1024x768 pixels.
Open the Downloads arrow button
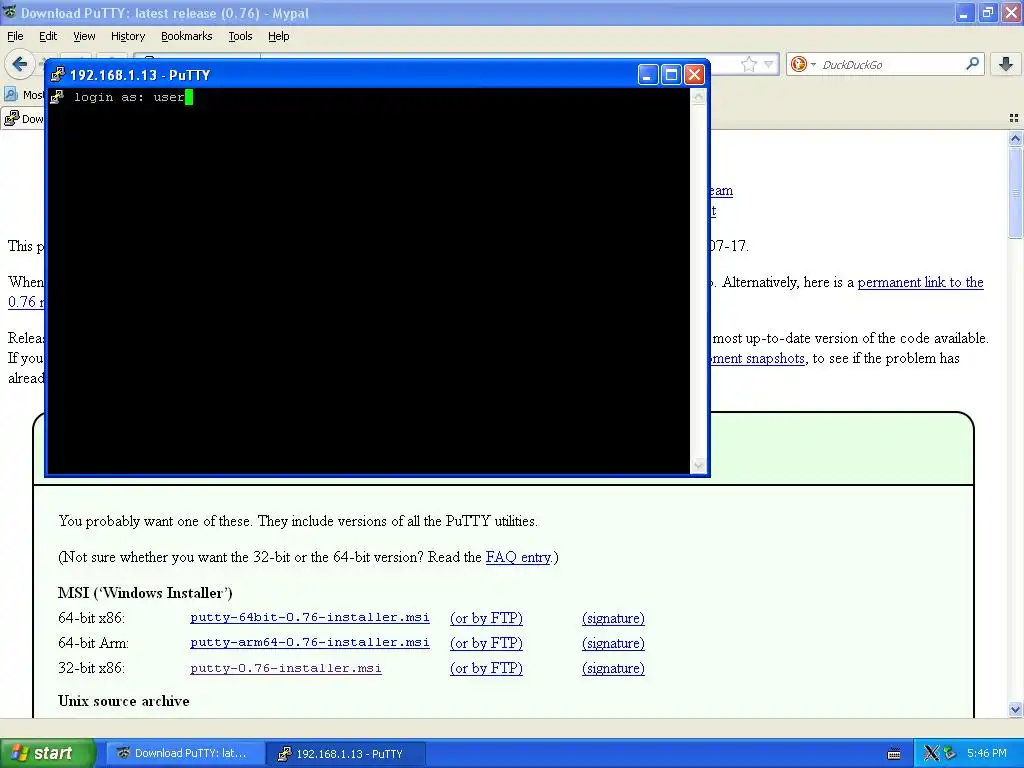(x=1006, y=63)
